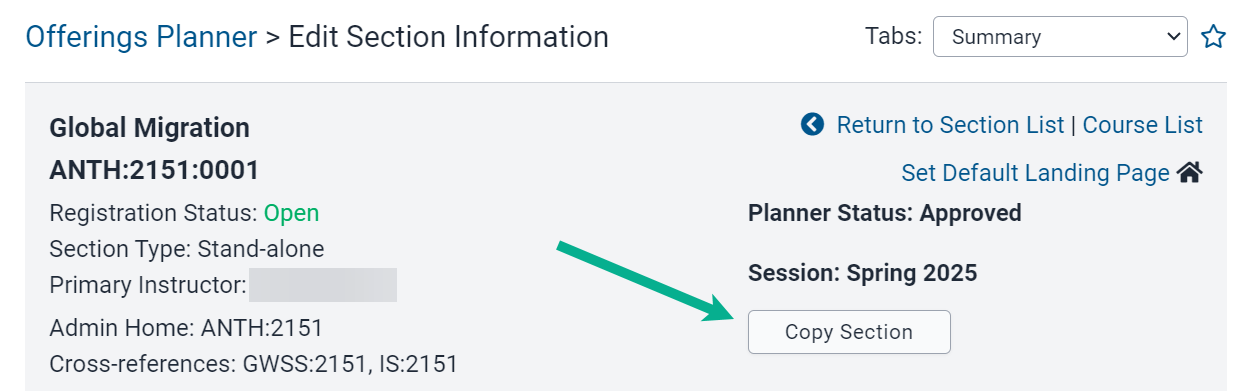Click the green Open registration status
The width and height of the screenshot is (1238, 391).
click(291, 213)
